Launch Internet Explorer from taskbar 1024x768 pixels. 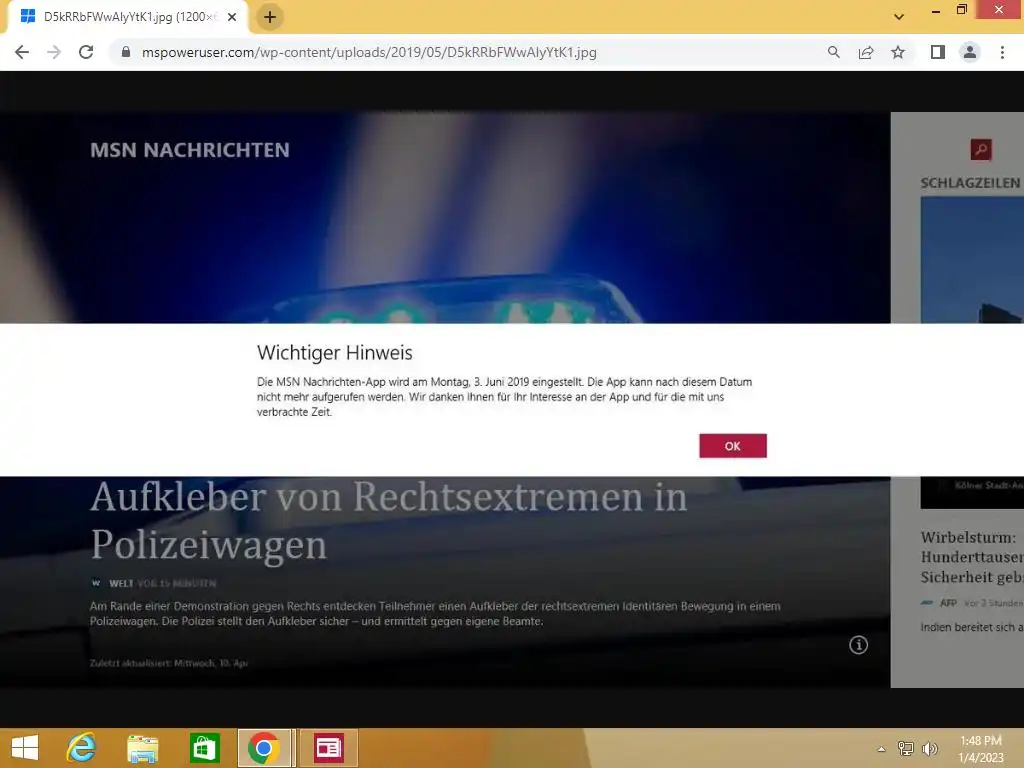coord(82,748)
